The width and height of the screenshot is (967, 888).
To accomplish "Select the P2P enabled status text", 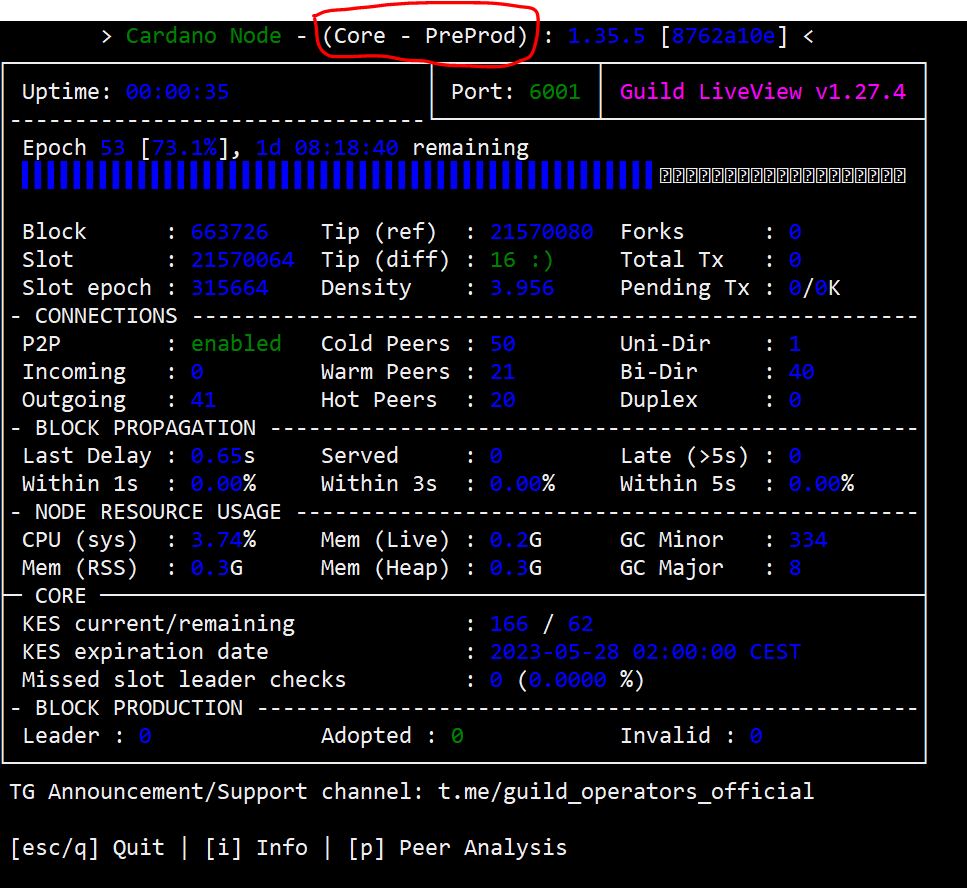I will [x=236, y=344].
